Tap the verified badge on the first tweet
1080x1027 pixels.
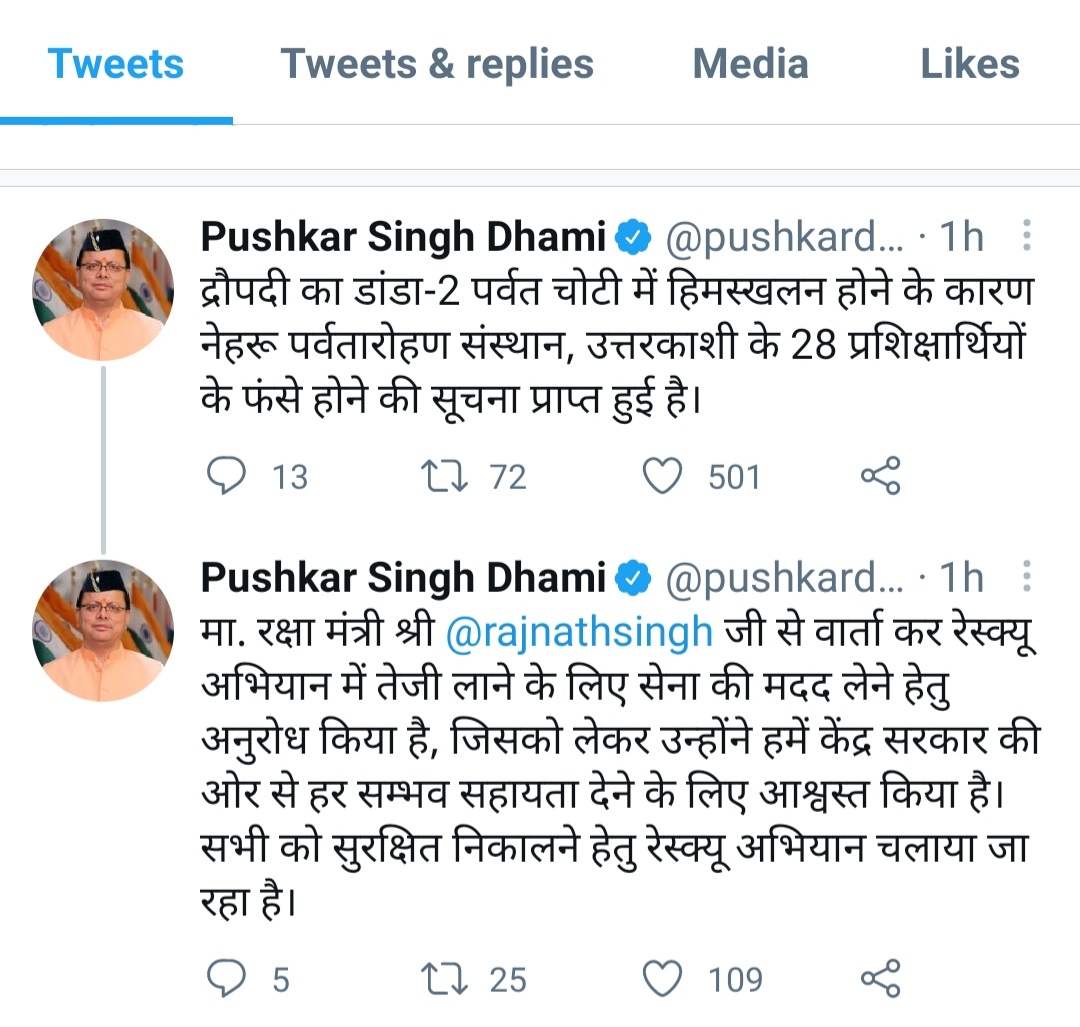coord(633,238)
